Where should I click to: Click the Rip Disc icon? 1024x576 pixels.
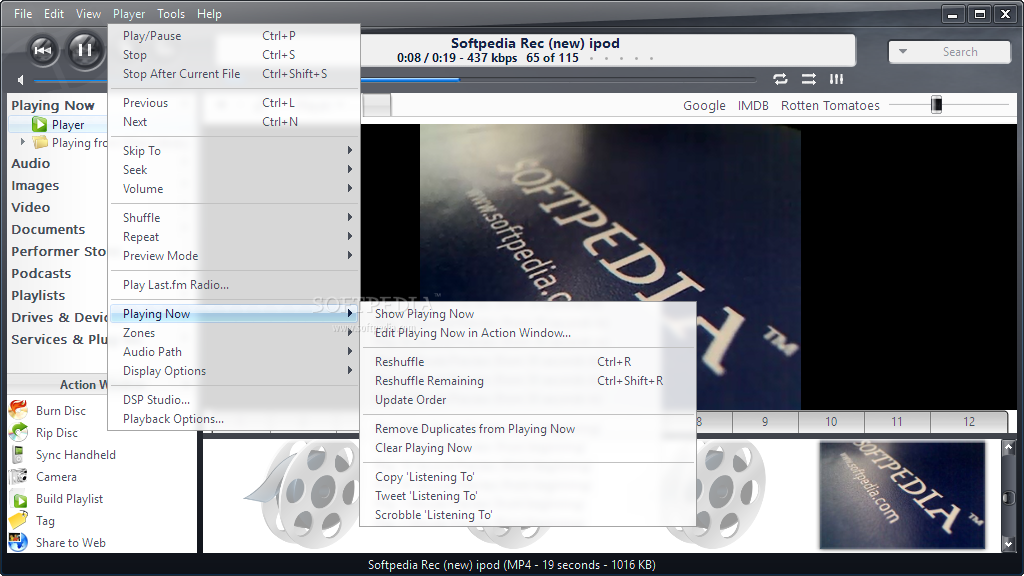click(18, 432)
